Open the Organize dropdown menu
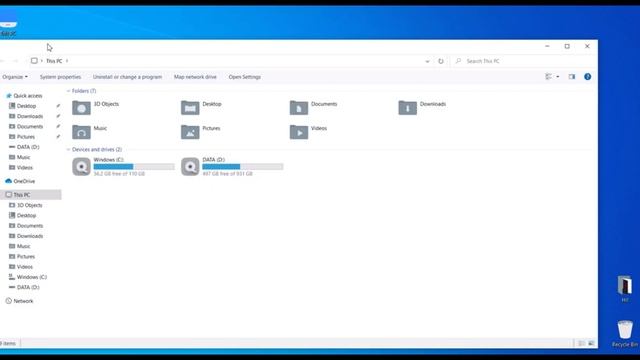The width and height of the screenshot is (640, 360). click(x=15, y=77)
